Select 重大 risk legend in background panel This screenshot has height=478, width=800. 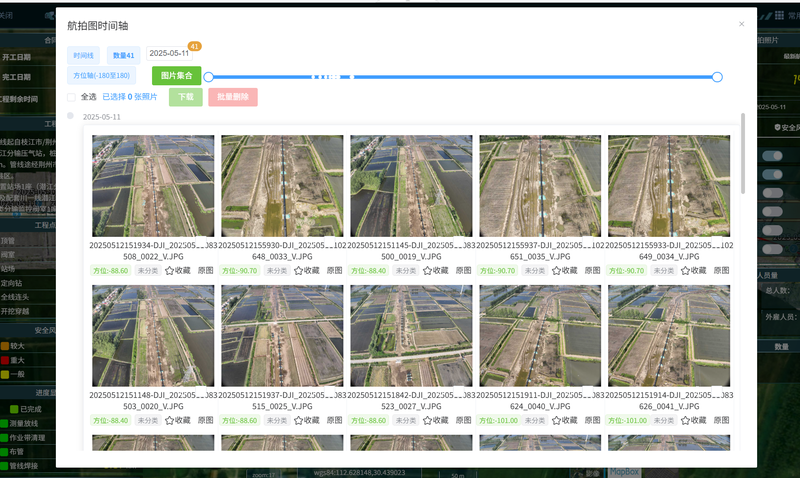click(x=13, y=360)
